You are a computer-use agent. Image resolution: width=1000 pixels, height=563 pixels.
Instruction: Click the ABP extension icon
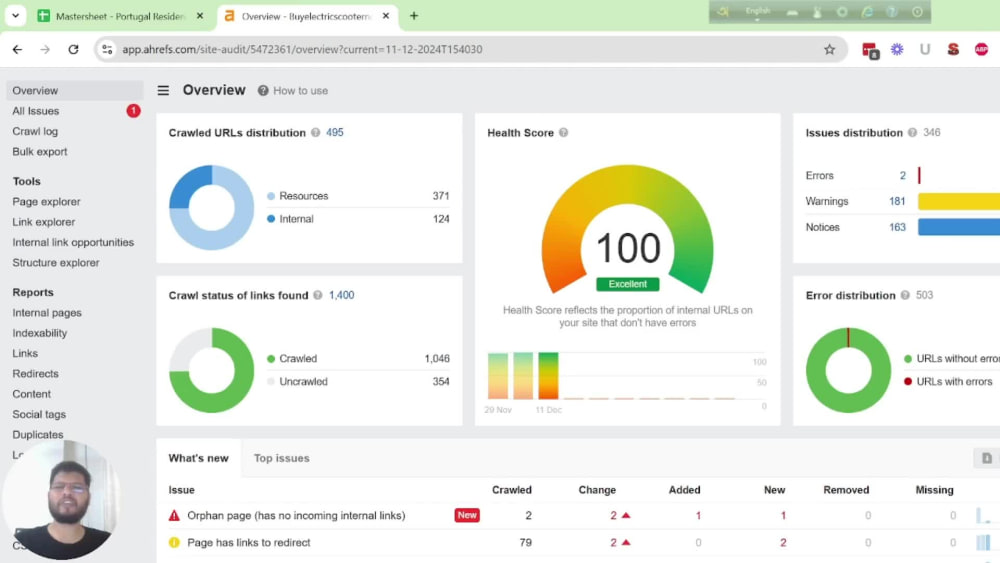click(982, 49)
